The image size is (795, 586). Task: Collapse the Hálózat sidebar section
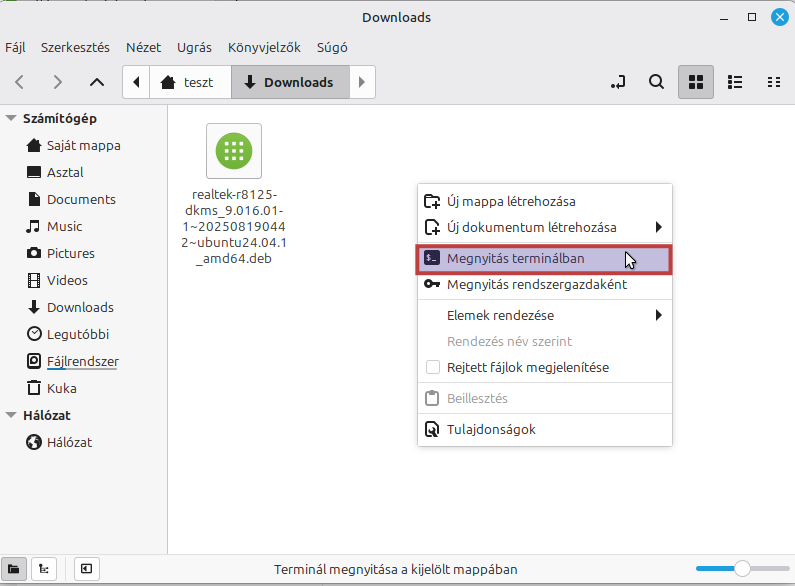(x=11, y=415)
